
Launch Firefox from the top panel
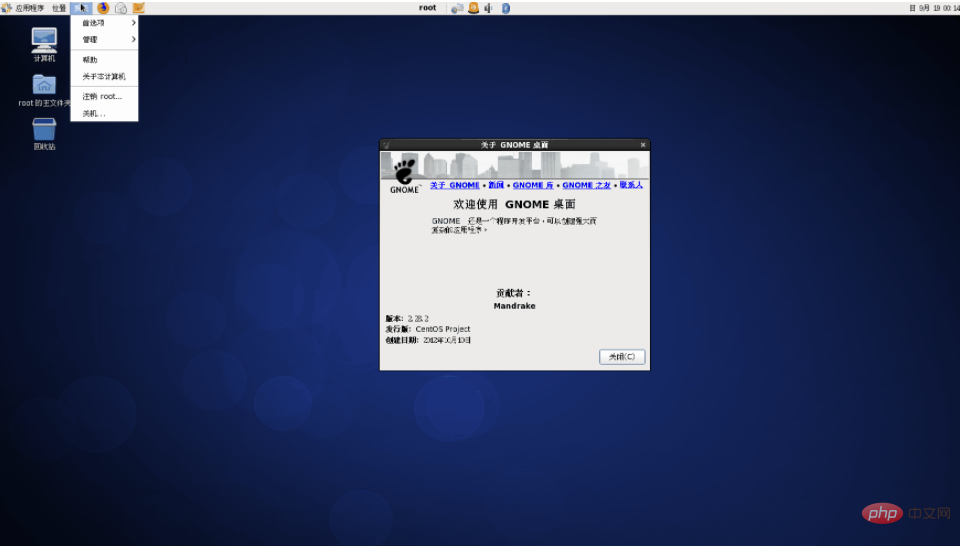(x=103, y=8)
